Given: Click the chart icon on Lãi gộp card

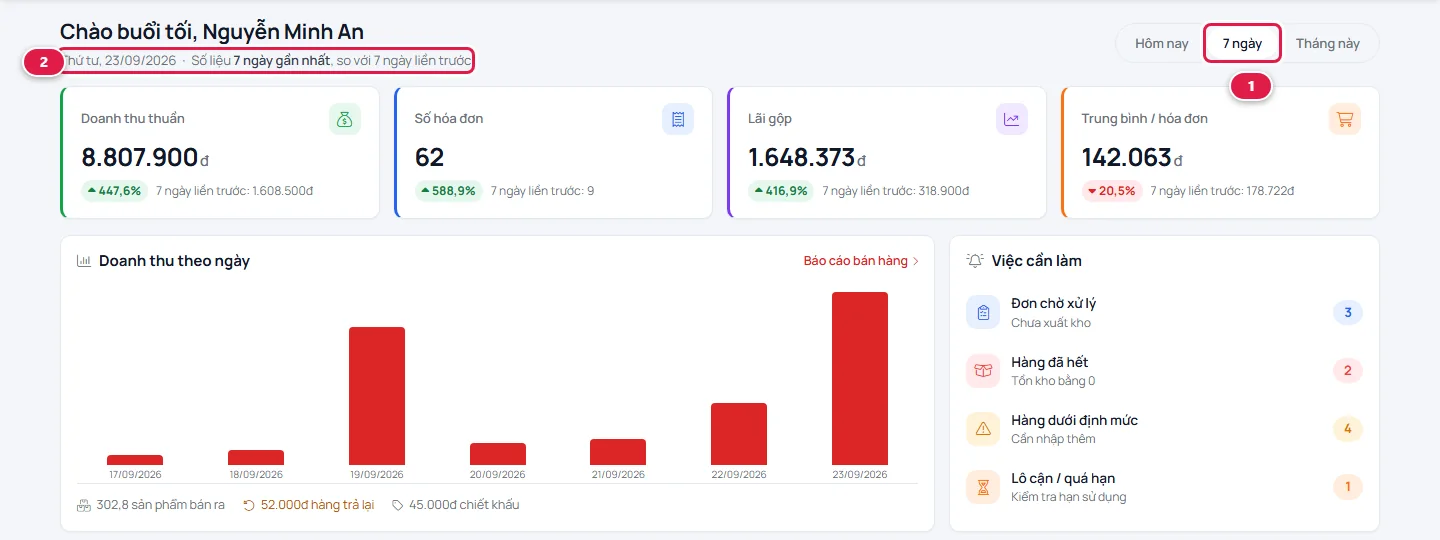Looking at the screenshot, I should pos(1012,119).
